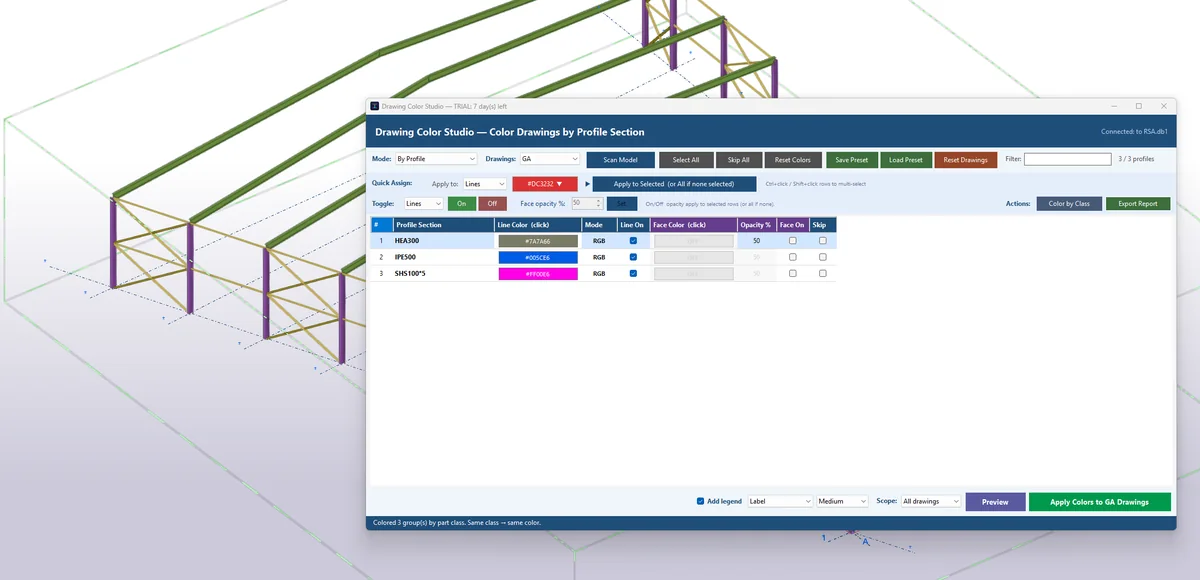
Task: Click the Face Color cell for SHS100*5
Action: (694, 273)
